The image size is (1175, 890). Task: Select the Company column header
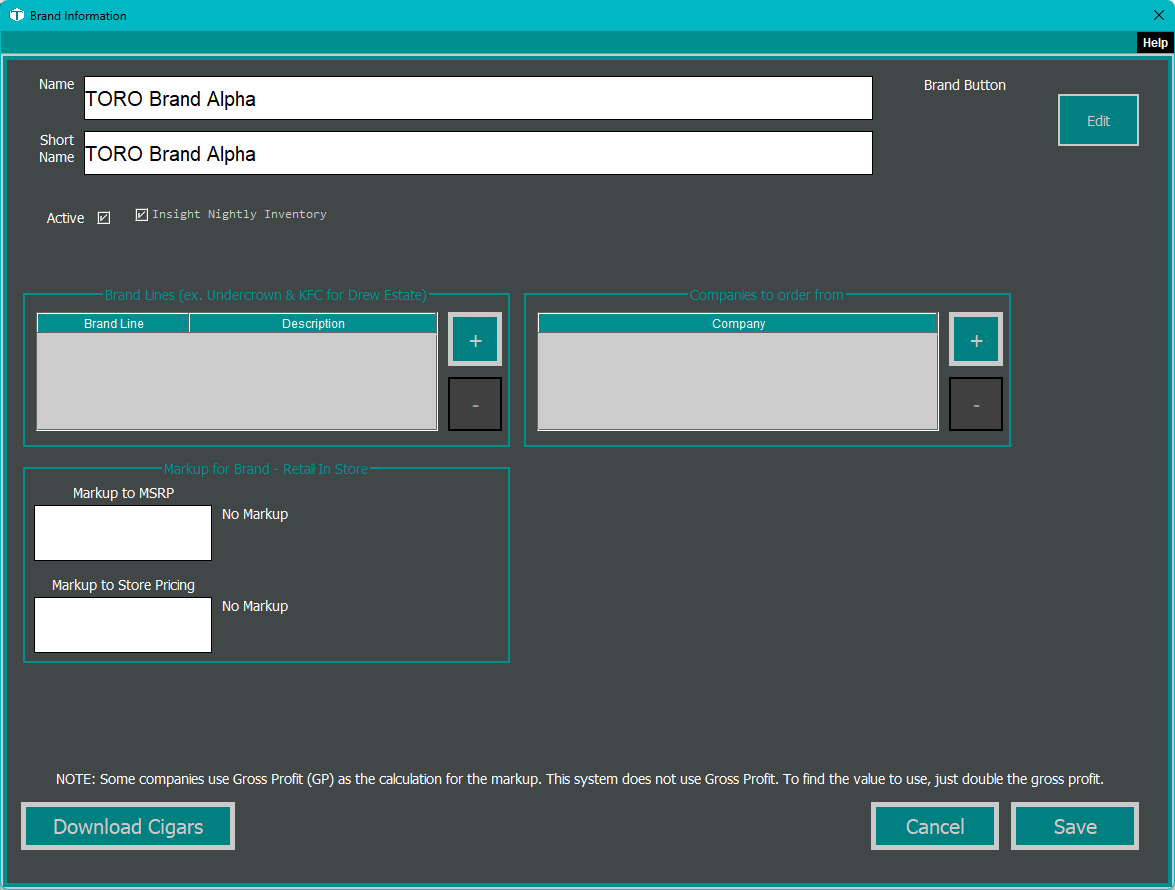[x=738, y=324]
